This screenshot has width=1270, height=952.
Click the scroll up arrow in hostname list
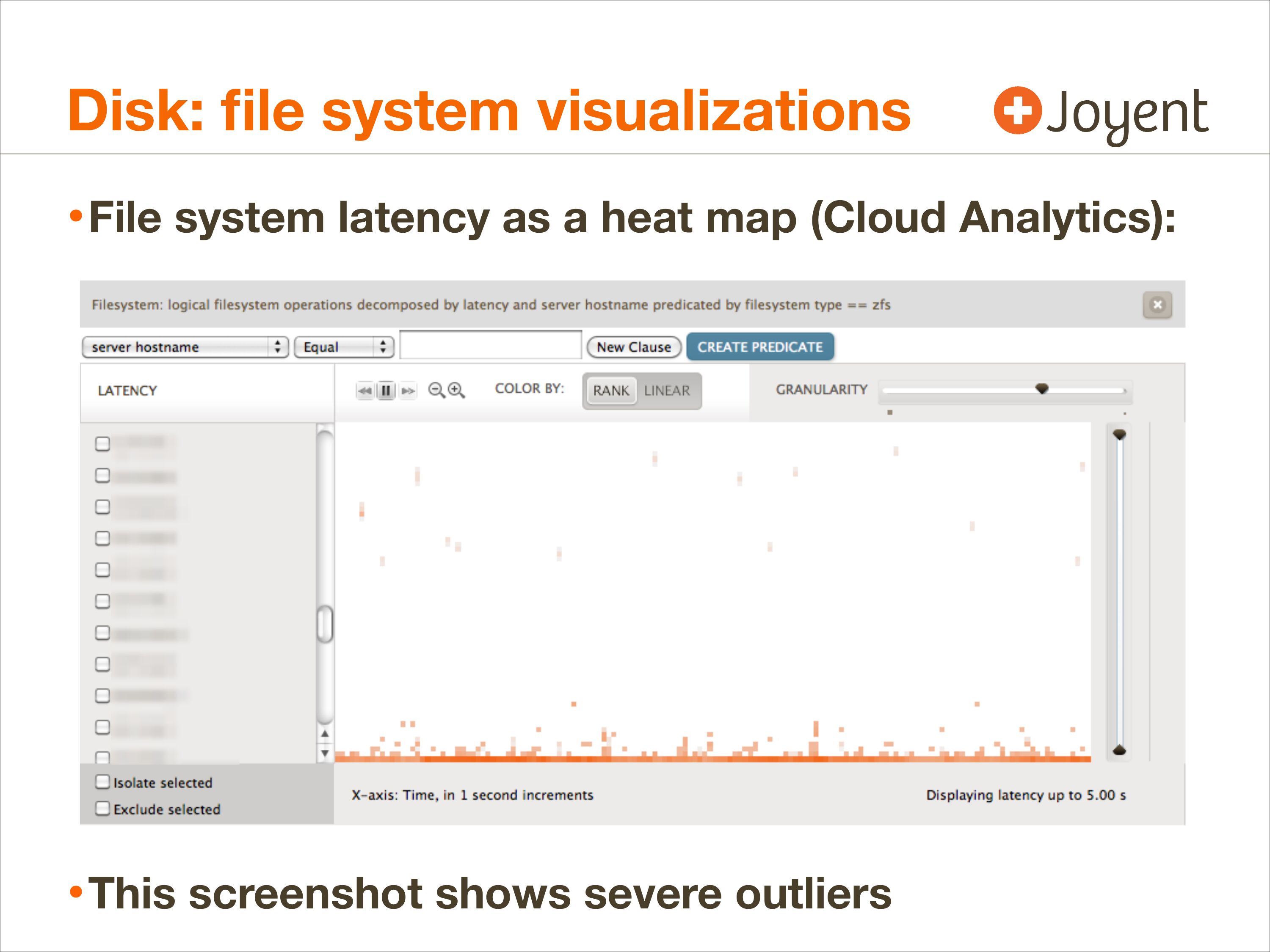(325, 733)
